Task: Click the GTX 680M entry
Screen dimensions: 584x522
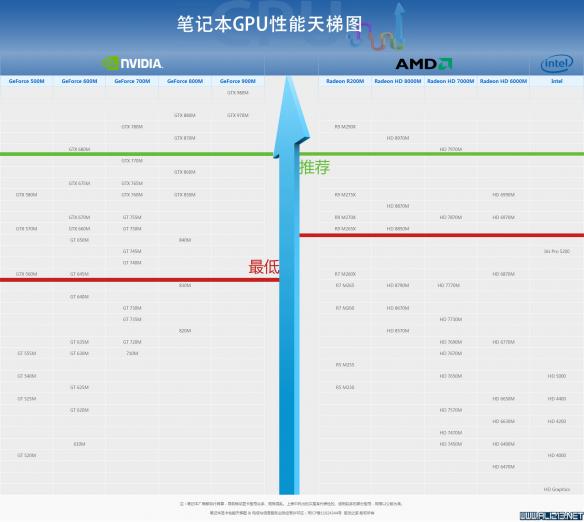Action: pos(79,149)
